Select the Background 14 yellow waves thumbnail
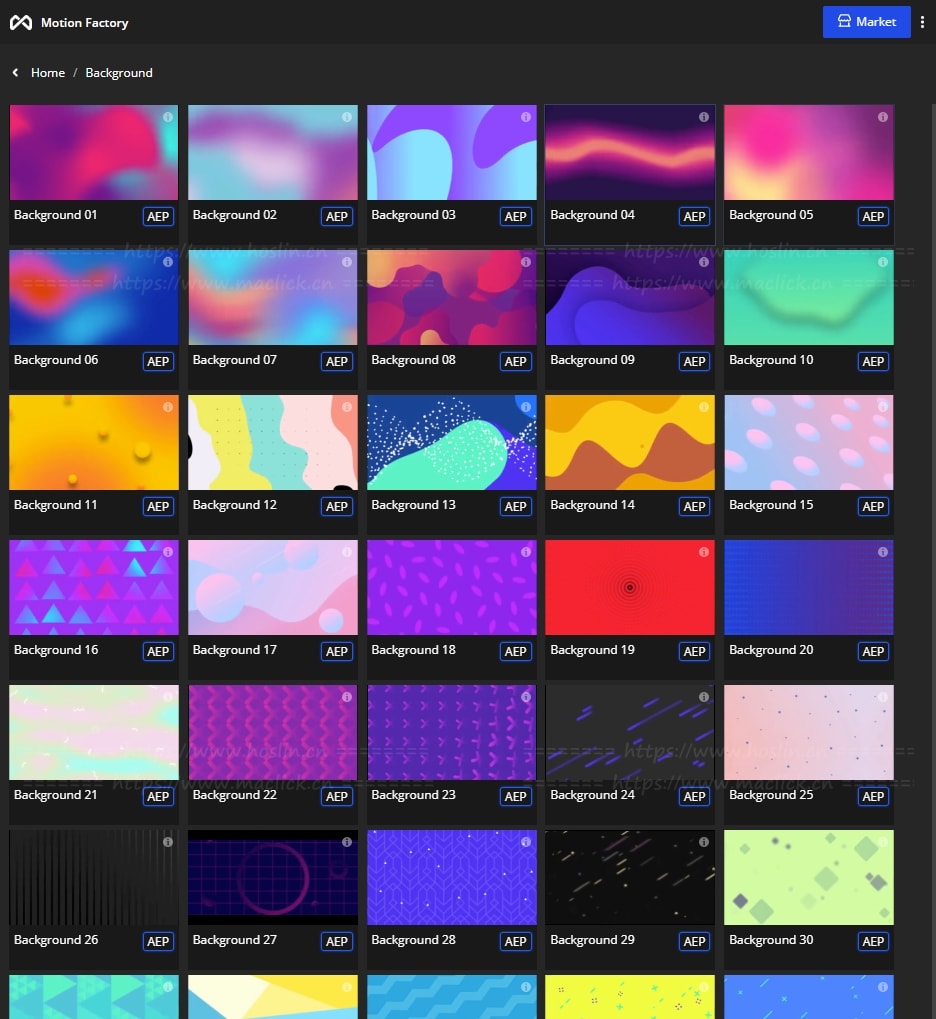Image resolution: width=936 pixels, height=1019 pixels. click(630, 443)
